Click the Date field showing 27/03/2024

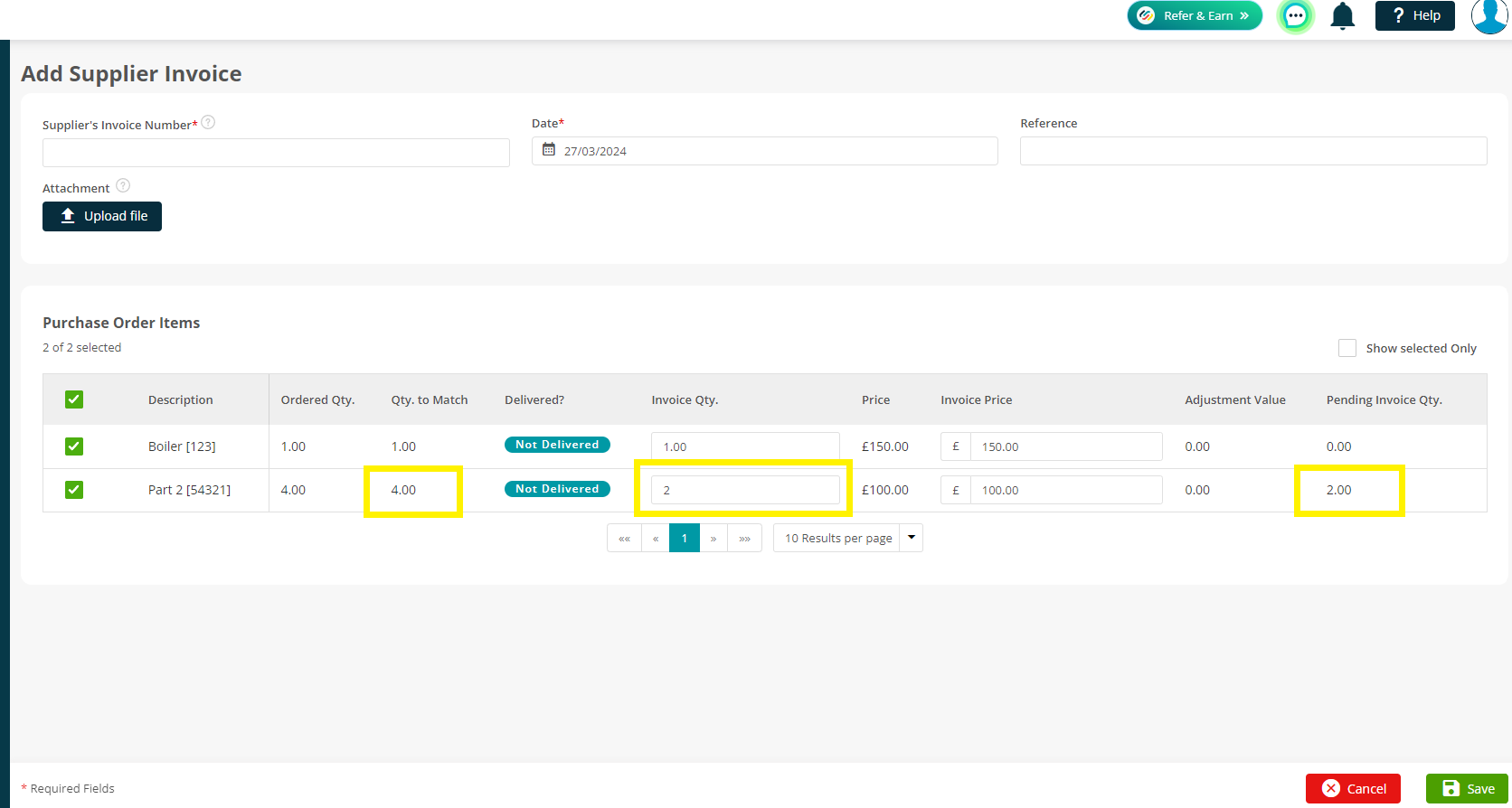point(765,151)
